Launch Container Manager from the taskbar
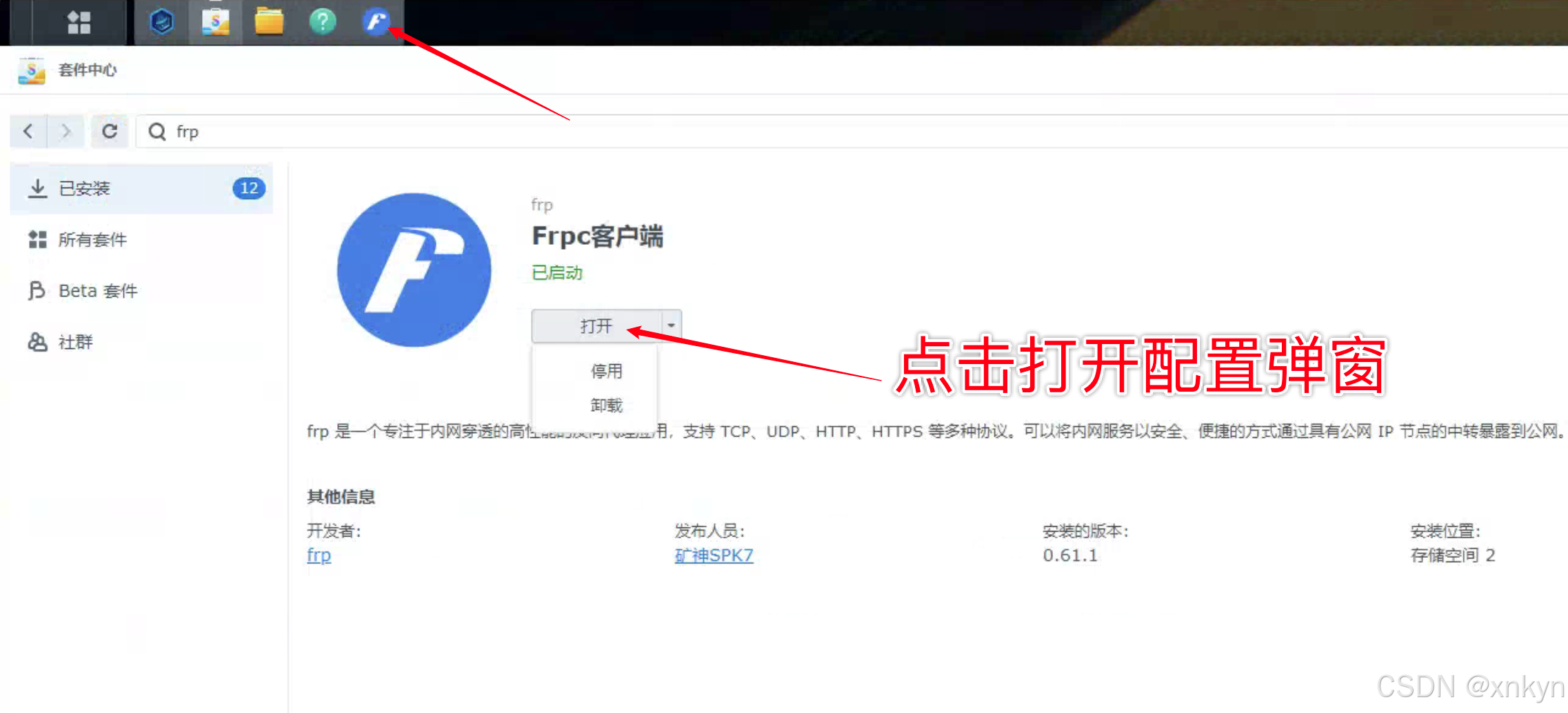Screen dimensions: 1568x713 pyautogui.click(x=161, y=21)
